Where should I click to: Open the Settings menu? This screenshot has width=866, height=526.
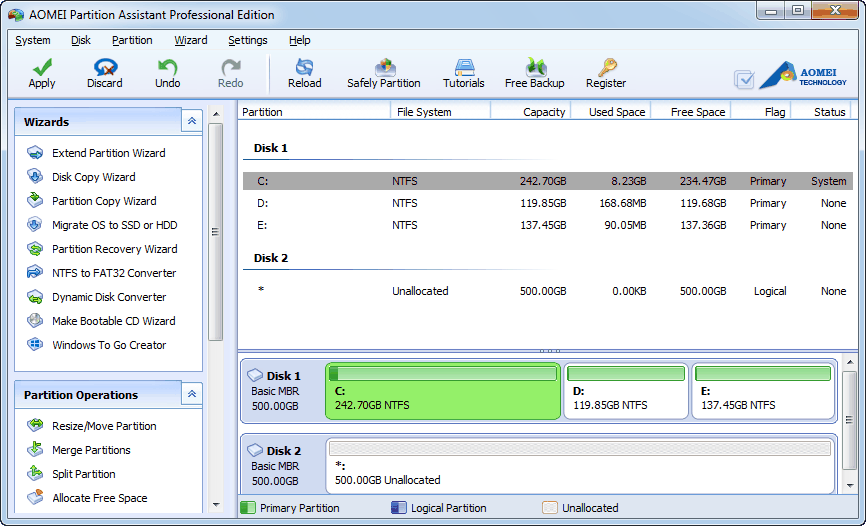[247, 40]
